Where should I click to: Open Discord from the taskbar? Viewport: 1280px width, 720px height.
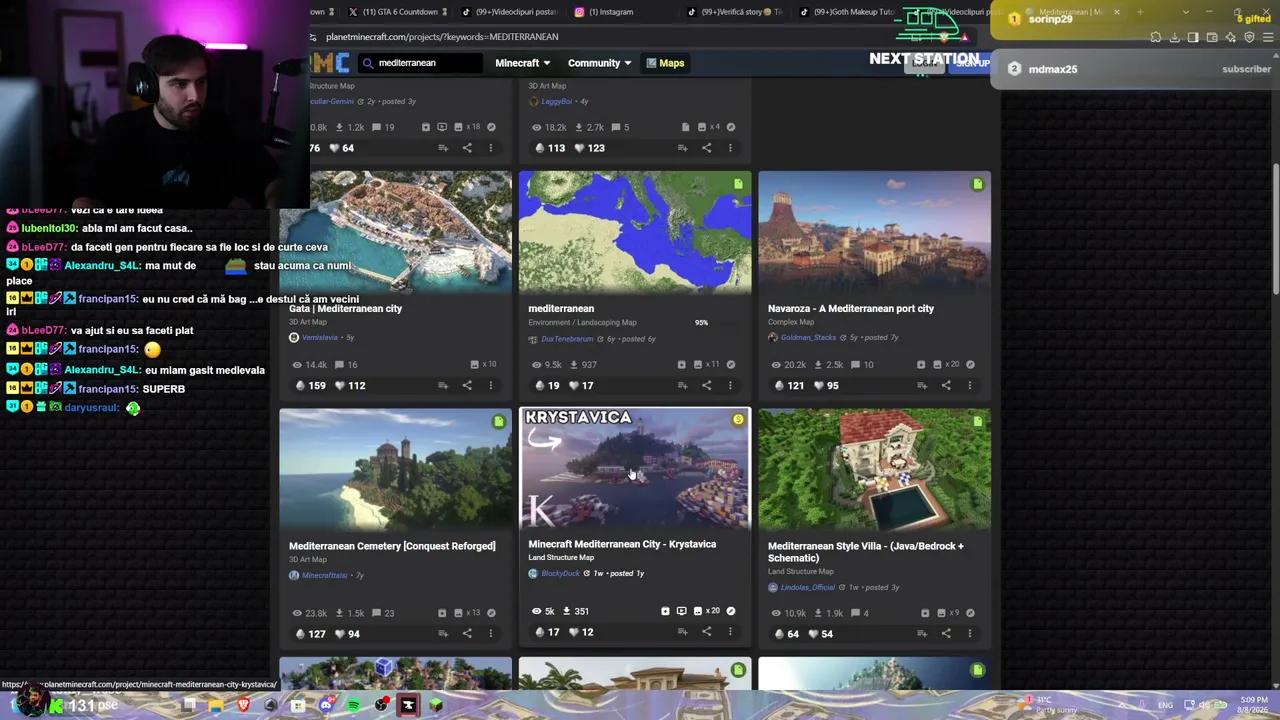click(326, 705)
